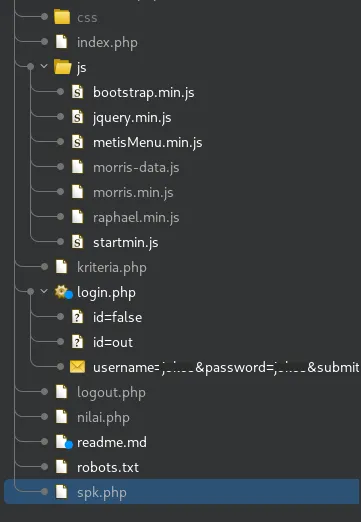Click the raphael.min.js file icon
The width and height of the screenshot is (361, 522).
[x=78, y=217]
